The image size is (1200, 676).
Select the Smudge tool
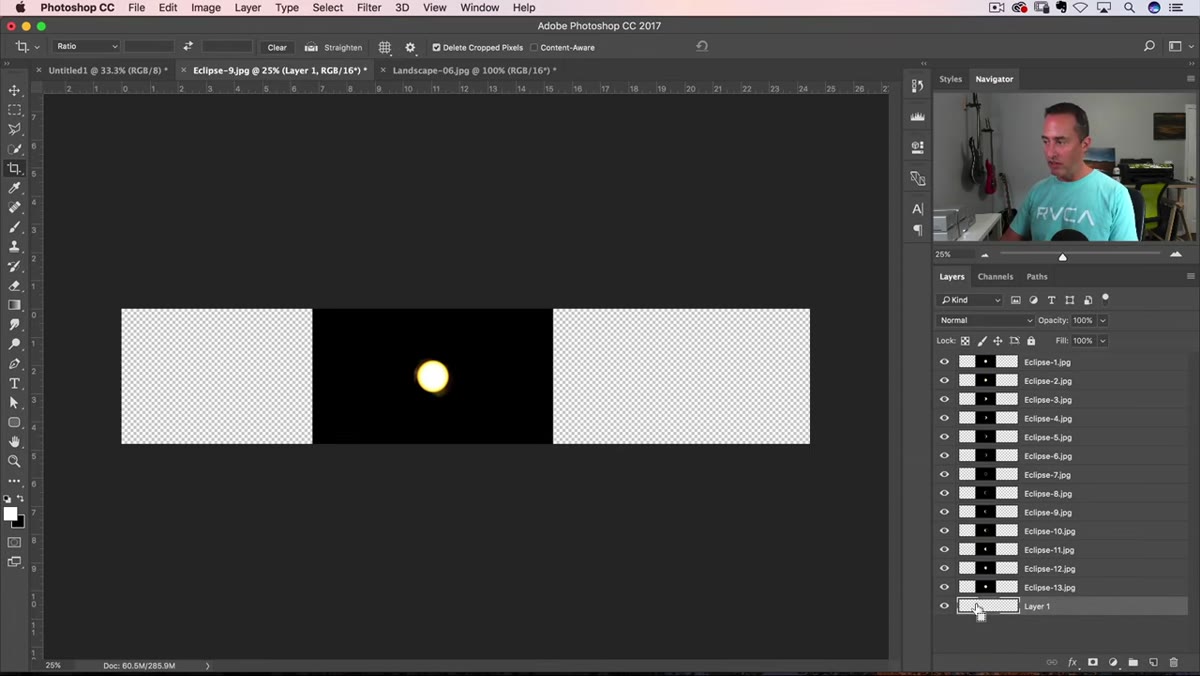click(14, 324)
